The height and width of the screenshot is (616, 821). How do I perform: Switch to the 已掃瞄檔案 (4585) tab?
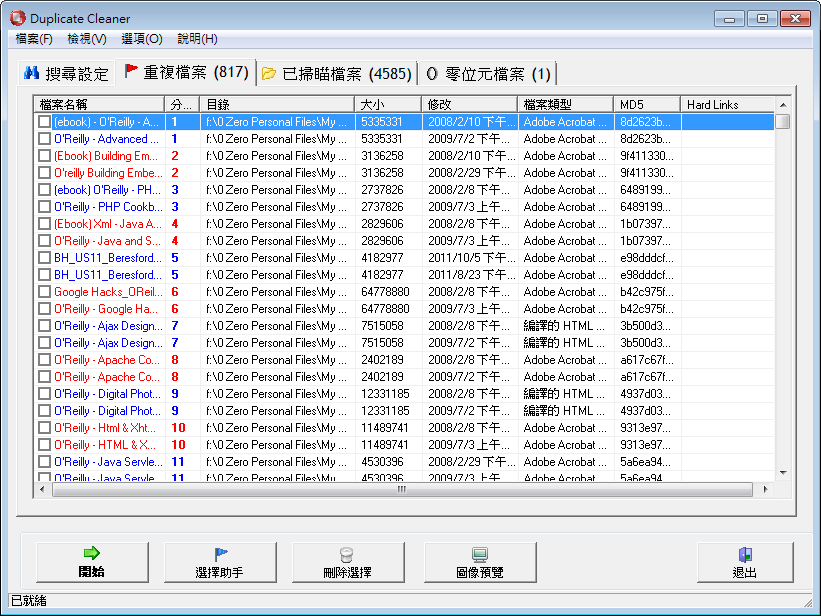point(337,73)
